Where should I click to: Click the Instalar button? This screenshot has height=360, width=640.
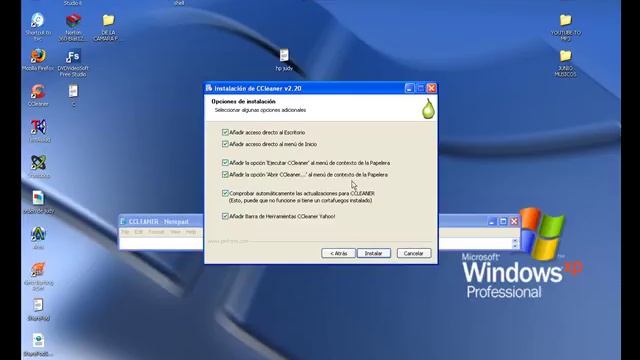[x=373, y=253]
